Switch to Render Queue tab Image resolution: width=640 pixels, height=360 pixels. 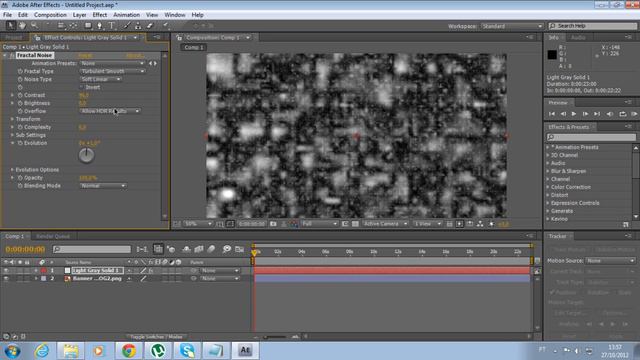coord(53,236)
